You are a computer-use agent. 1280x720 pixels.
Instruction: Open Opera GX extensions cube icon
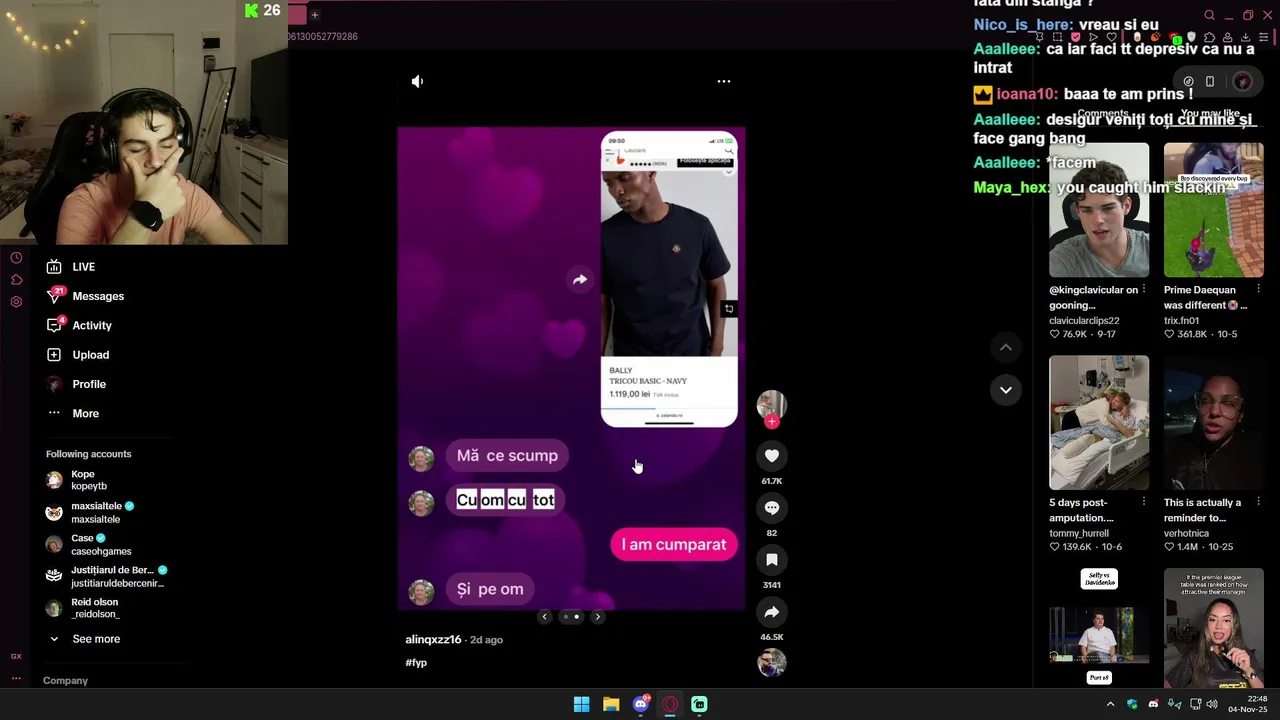(x=16, y=280)
